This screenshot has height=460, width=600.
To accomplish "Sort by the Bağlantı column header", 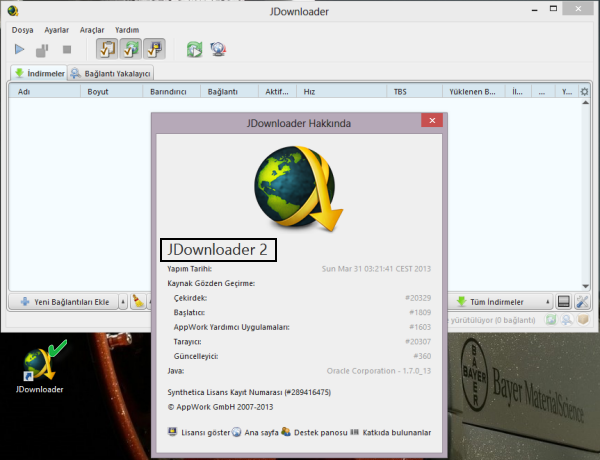I will point(229,92).
